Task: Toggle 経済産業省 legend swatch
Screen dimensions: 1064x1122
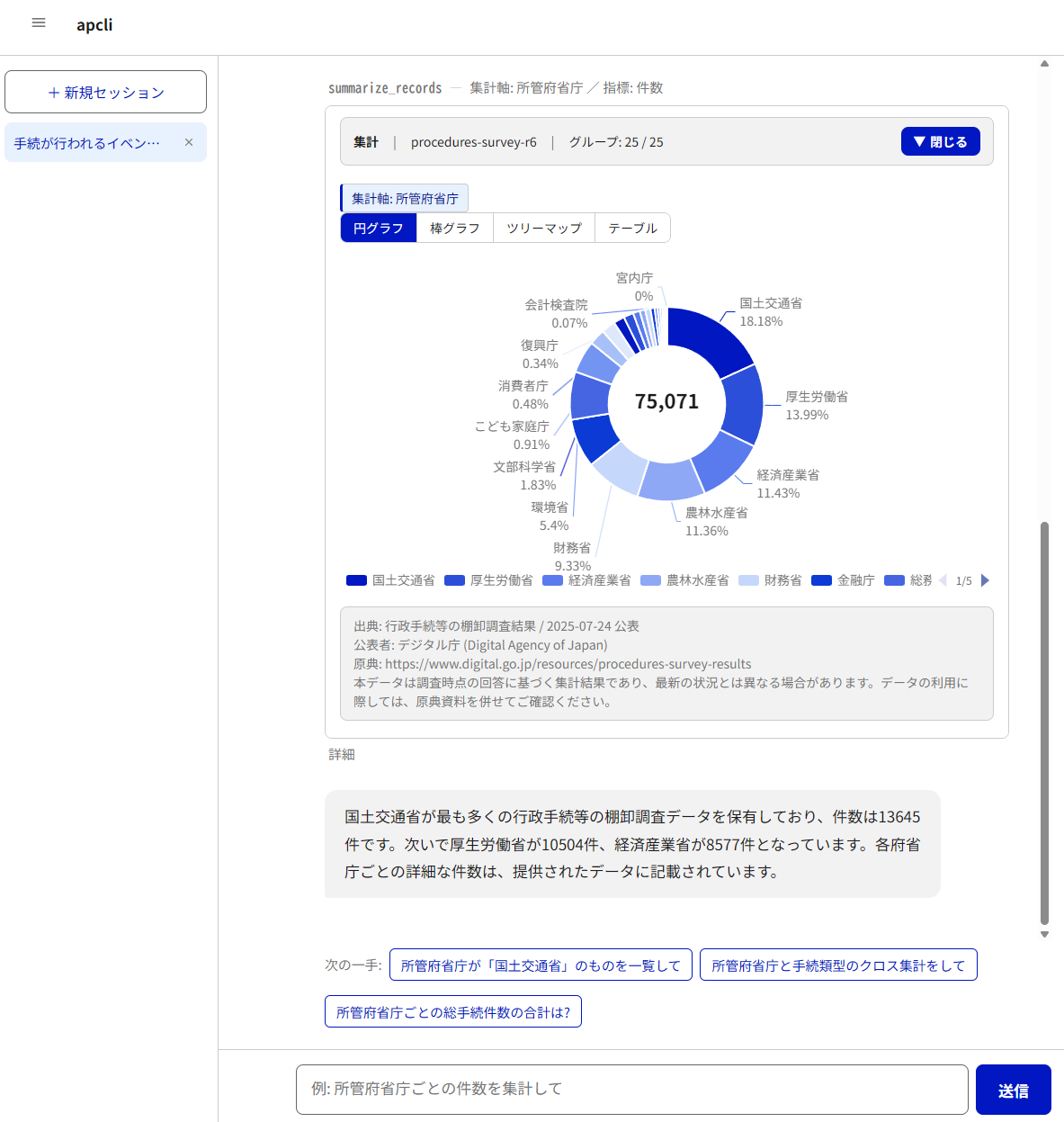Action: point(552,580)
